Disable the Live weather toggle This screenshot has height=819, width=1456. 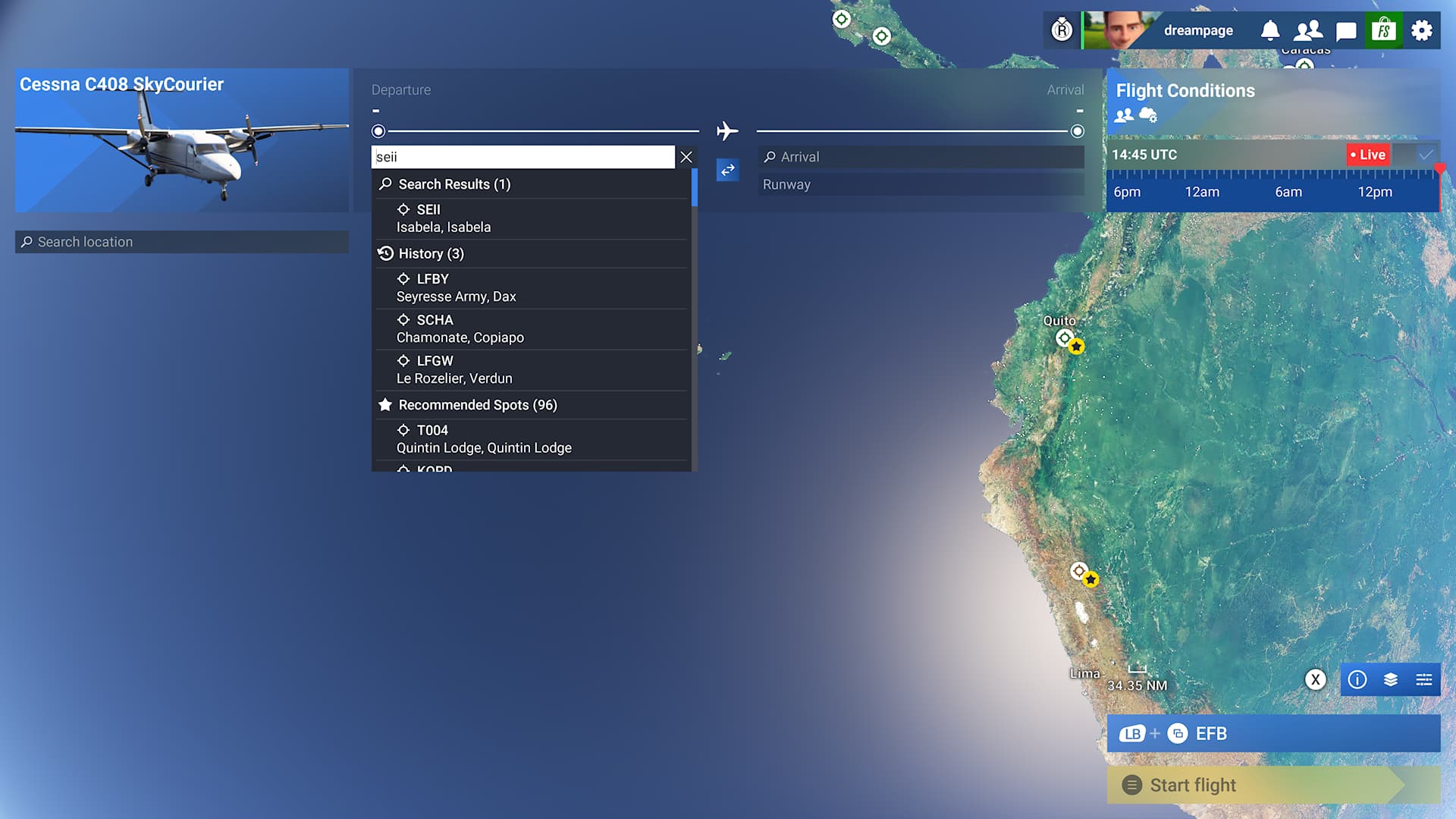coord(1367,154)
